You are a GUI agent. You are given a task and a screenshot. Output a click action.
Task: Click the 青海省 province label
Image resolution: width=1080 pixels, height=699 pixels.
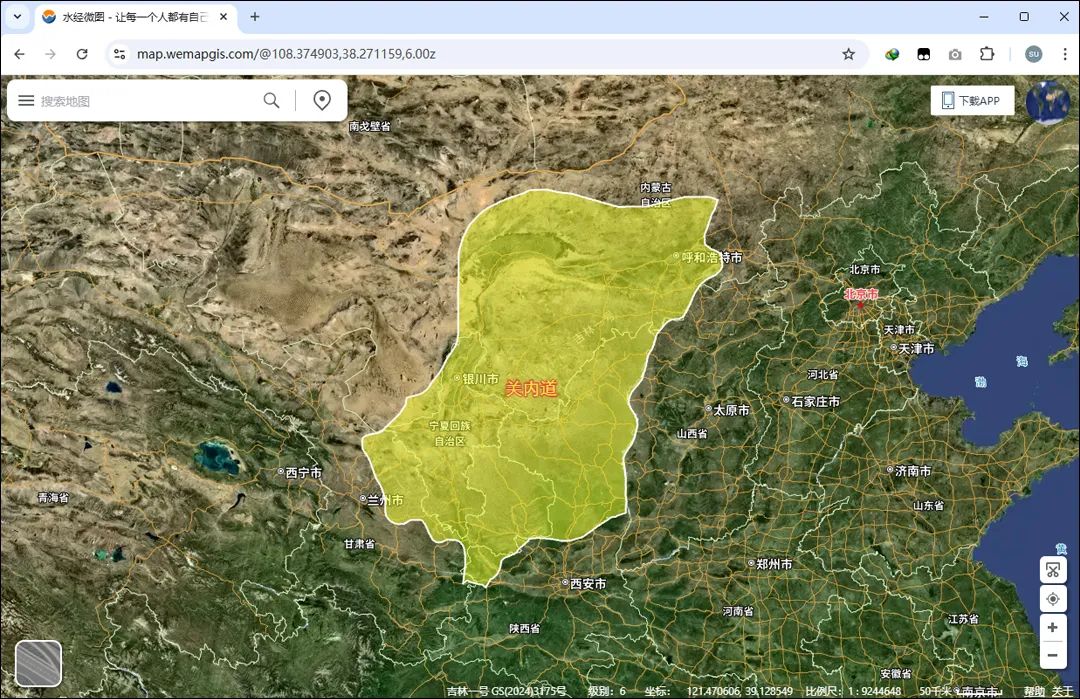coord(53,497)
